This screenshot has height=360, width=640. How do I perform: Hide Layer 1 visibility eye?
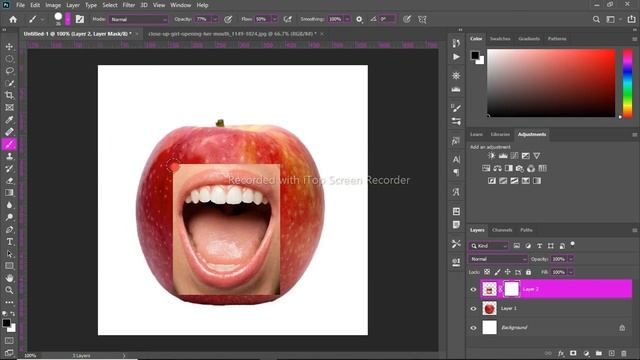tap(473, 309)
